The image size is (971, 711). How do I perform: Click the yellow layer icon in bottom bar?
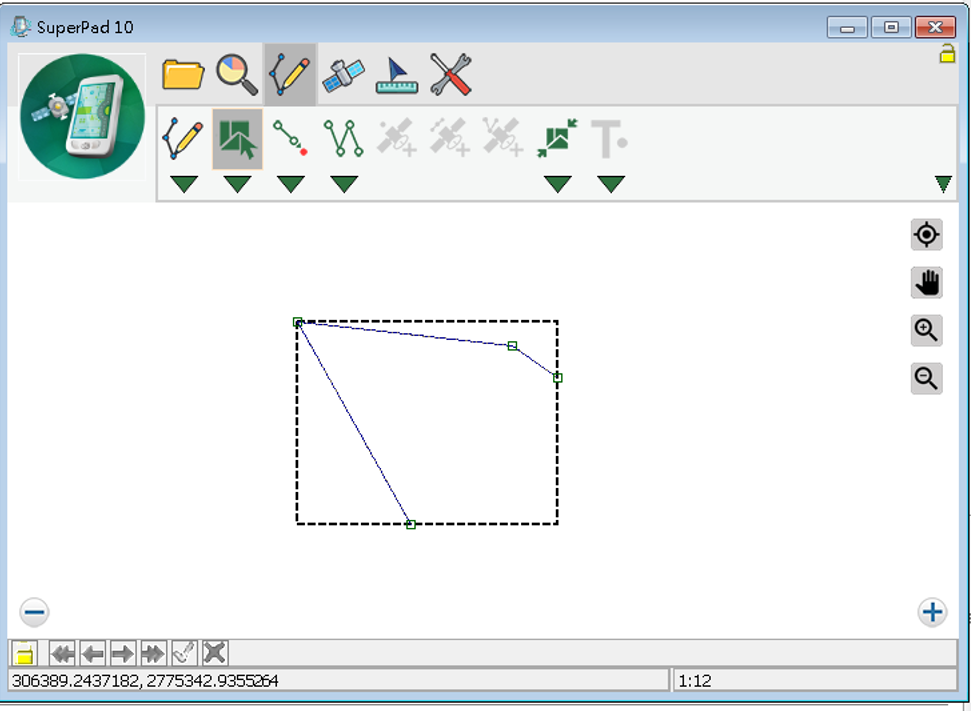(24, 653)
